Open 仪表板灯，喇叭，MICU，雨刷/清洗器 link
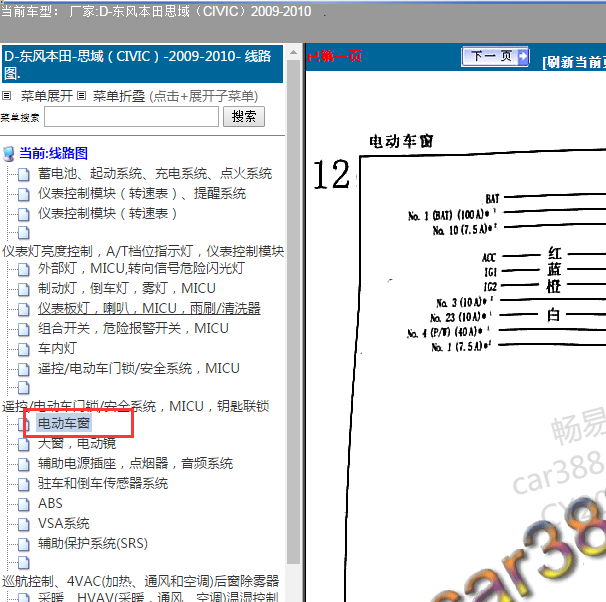Screen dimensions: 606x602 coord(149,308)
